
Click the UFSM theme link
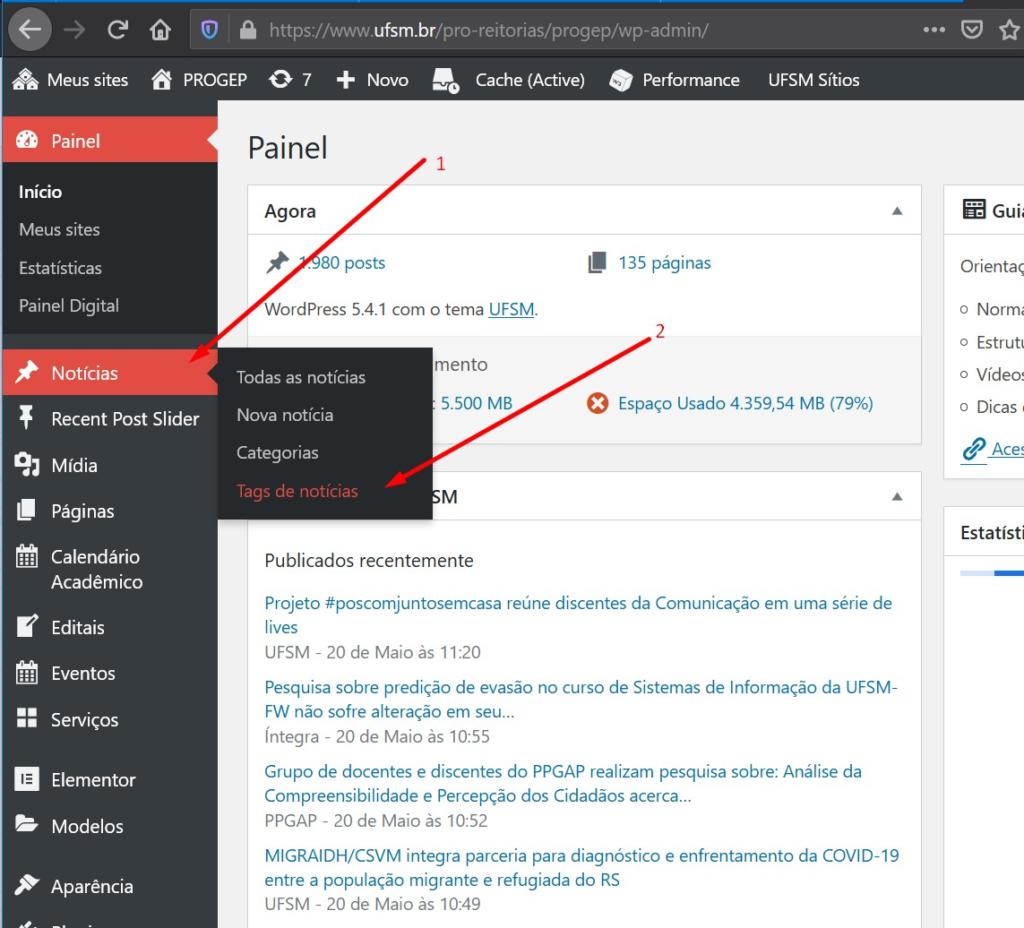(511, 309)
